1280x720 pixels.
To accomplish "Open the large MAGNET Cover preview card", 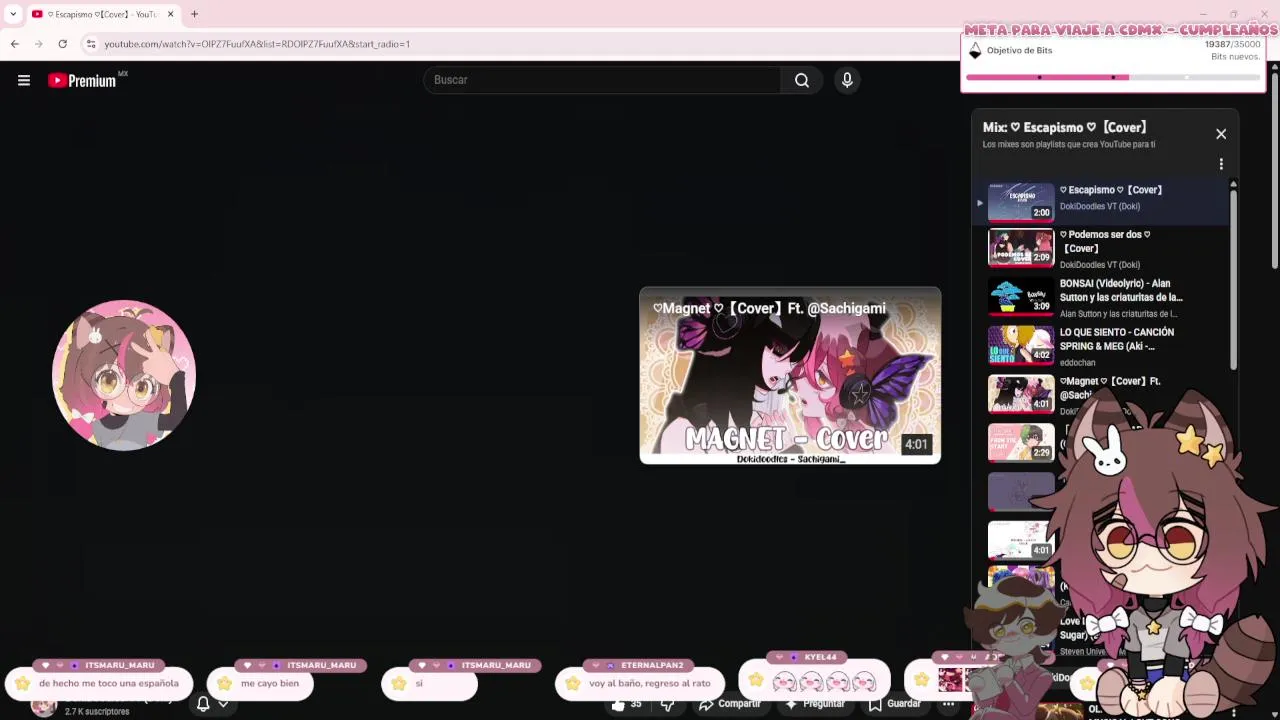I will tap(790, 376).
